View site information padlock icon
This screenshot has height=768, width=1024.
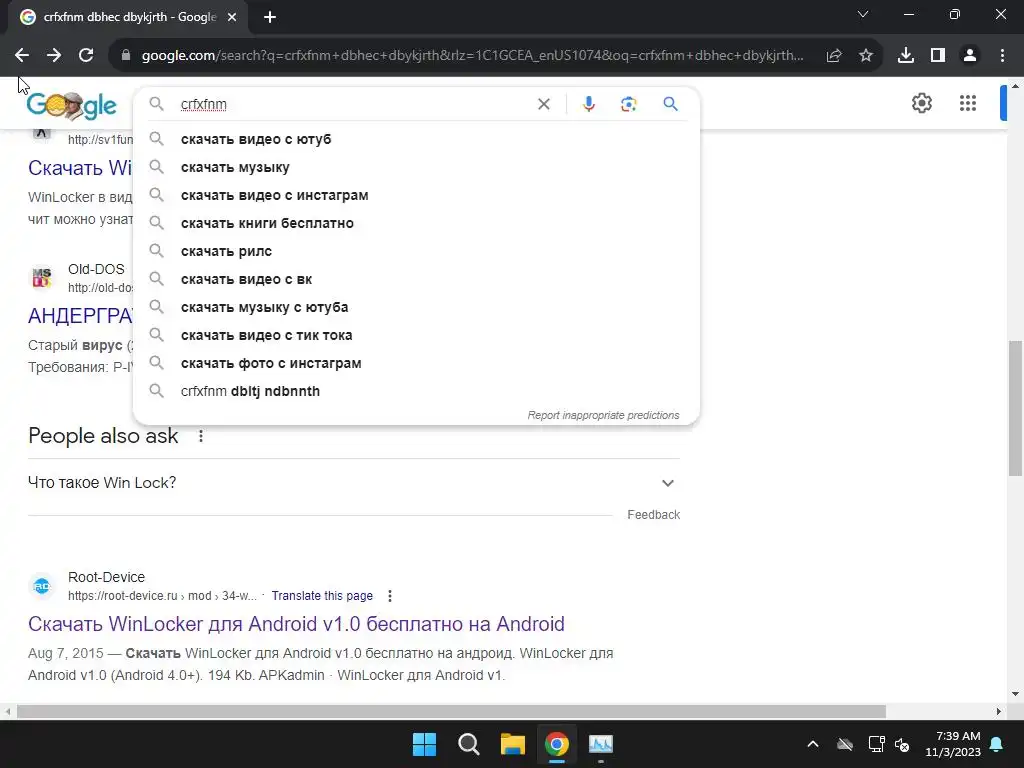click(127, 56)
